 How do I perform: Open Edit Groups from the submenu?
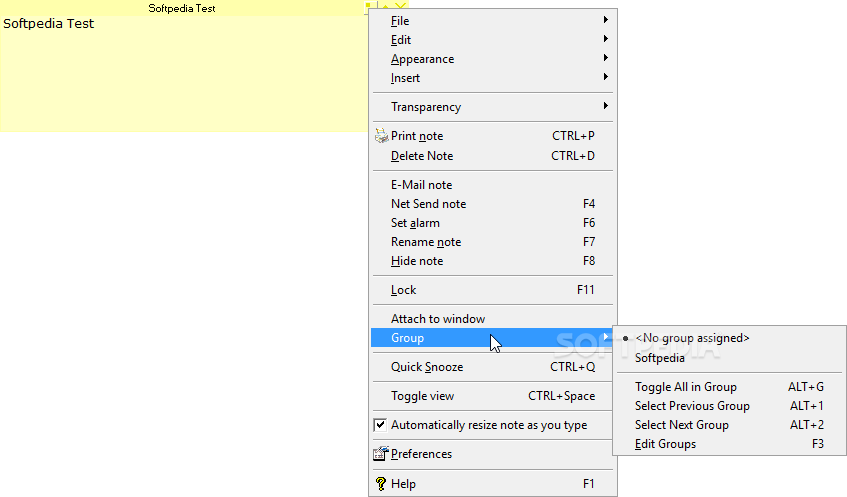[x=730, y=444]
